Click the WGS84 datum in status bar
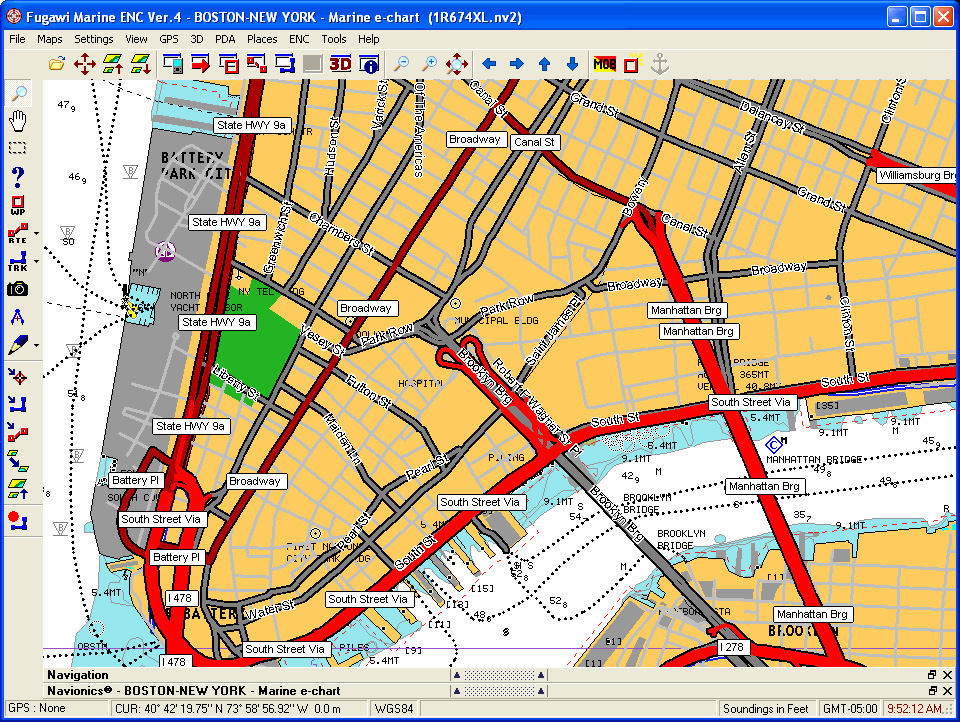This screenshot has height=722, width=960. pyautogui.click(x=394, y=709)
